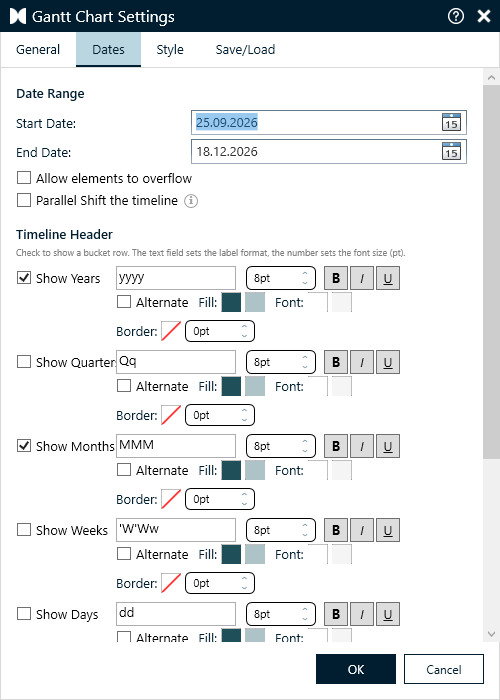This screenshot has height=700, width=500.
Task: Toggle Bold for the Days row
Action: click(336, 614)
